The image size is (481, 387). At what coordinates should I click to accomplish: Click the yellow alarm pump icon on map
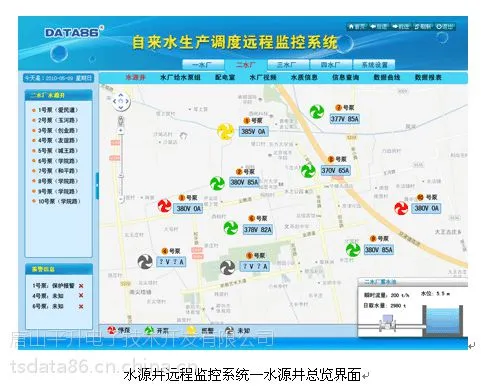(x=226, y=131)
